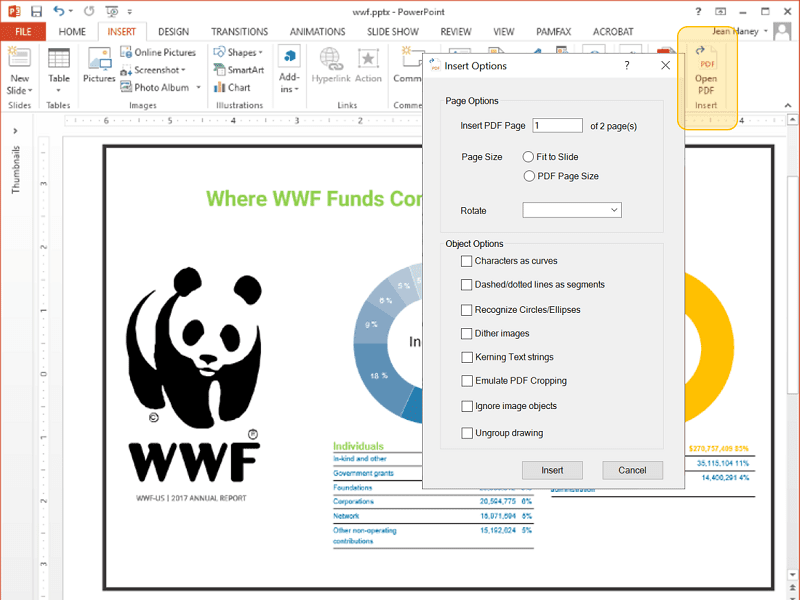
Task: Create a Photo Album
Action: [155, 87]
